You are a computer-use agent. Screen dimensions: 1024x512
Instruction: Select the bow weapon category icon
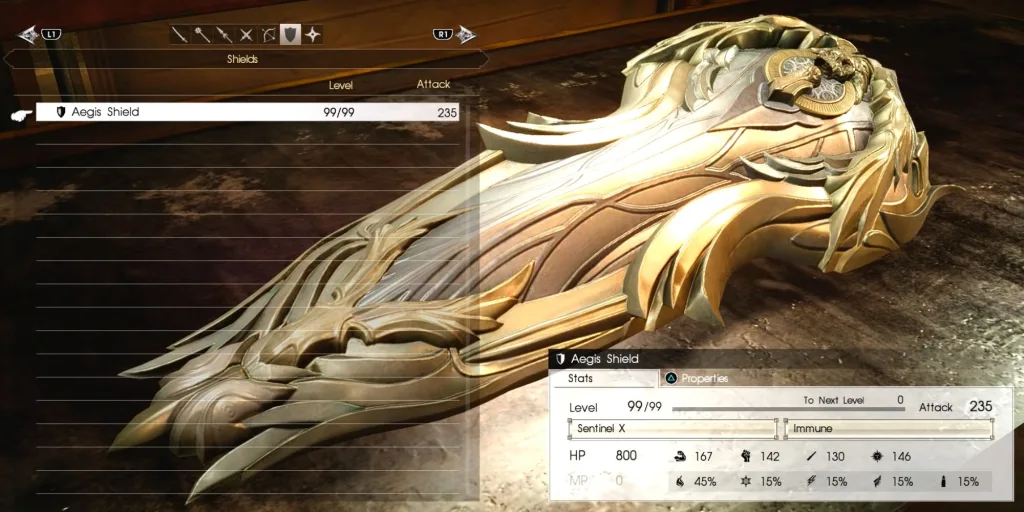[268, 34]
